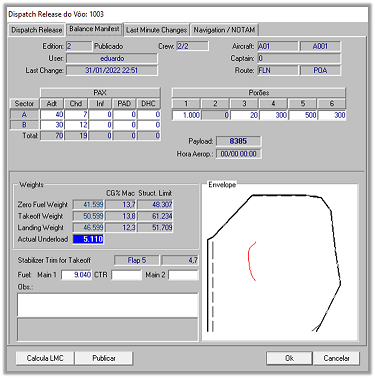Click the Fuel Main 1 field
Viewport: 375px width, 378px height.
click(76, 275)
